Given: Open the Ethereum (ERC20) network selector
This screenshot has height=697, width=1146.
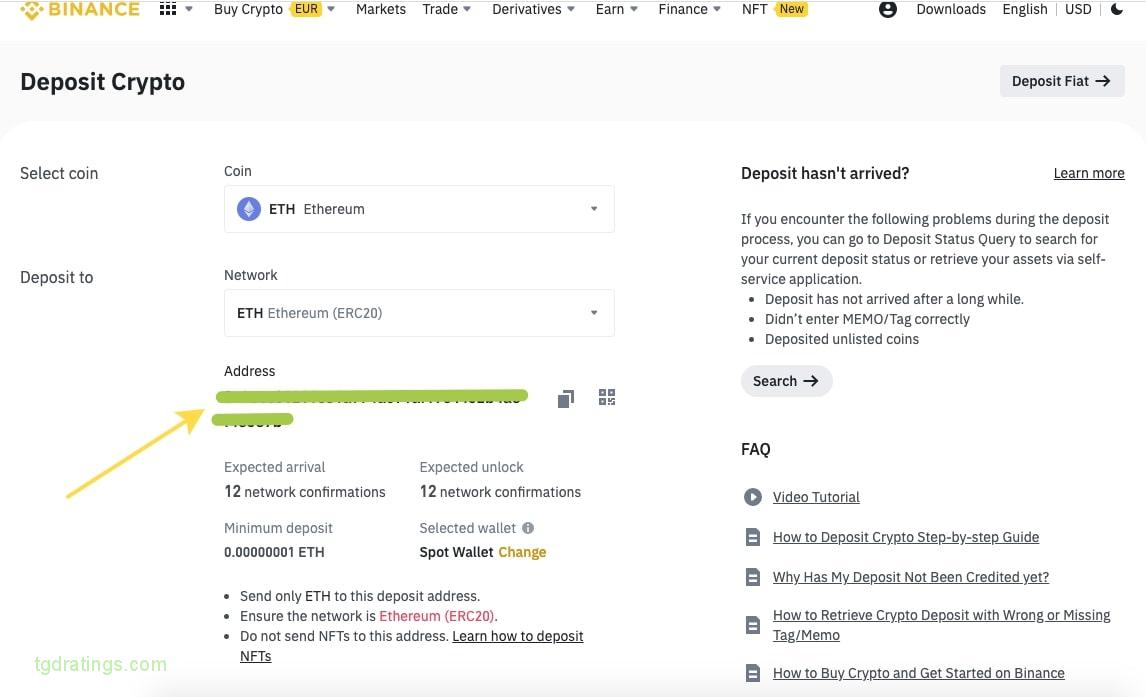Looking at the screenshot, I should tap(419, 313).
